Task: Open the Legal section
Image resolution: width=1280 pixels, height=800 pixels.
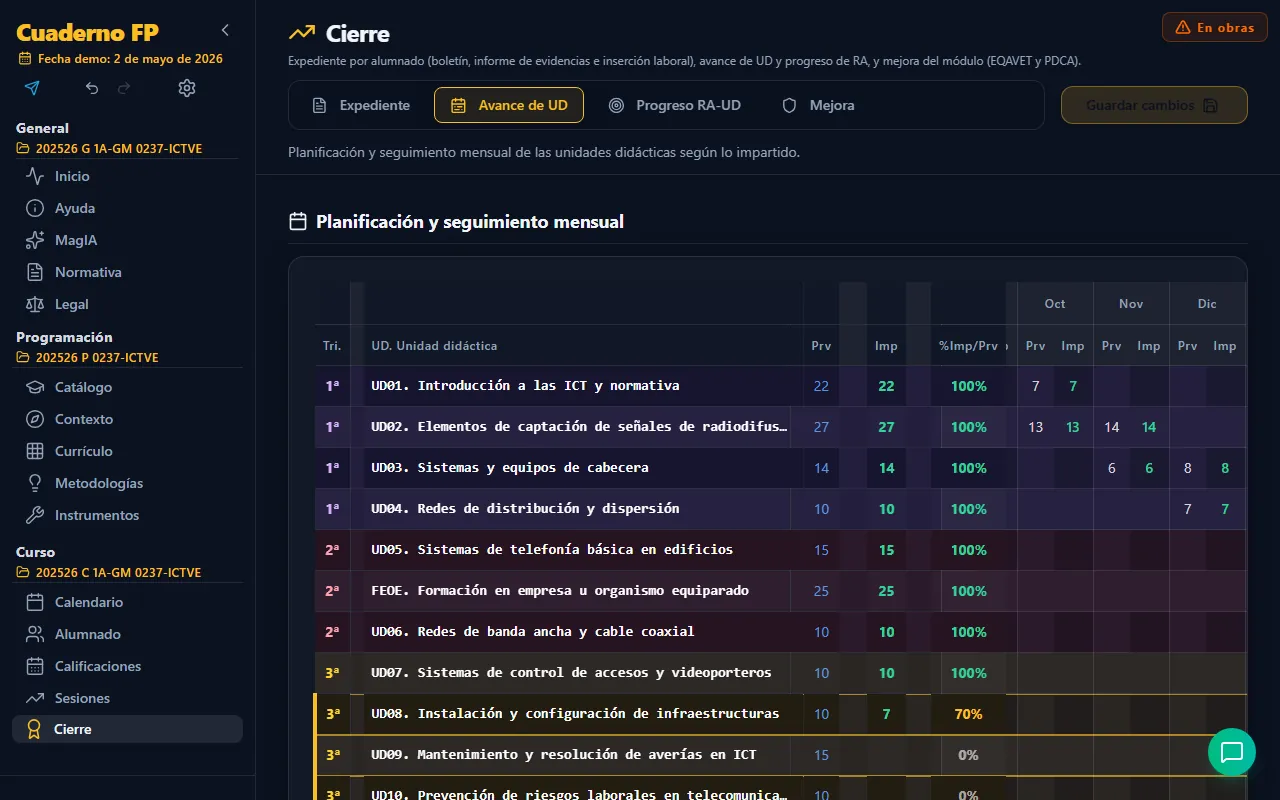Action: 127,304
